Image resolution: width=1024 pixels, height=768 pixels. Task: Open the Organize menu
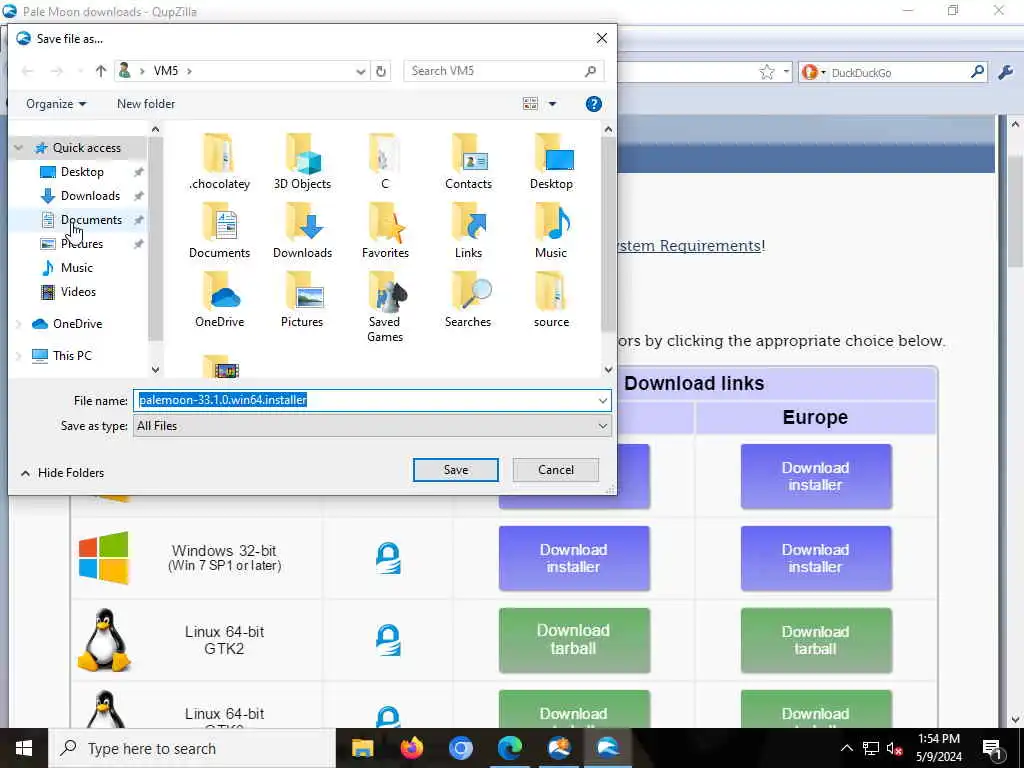(56, 104)
